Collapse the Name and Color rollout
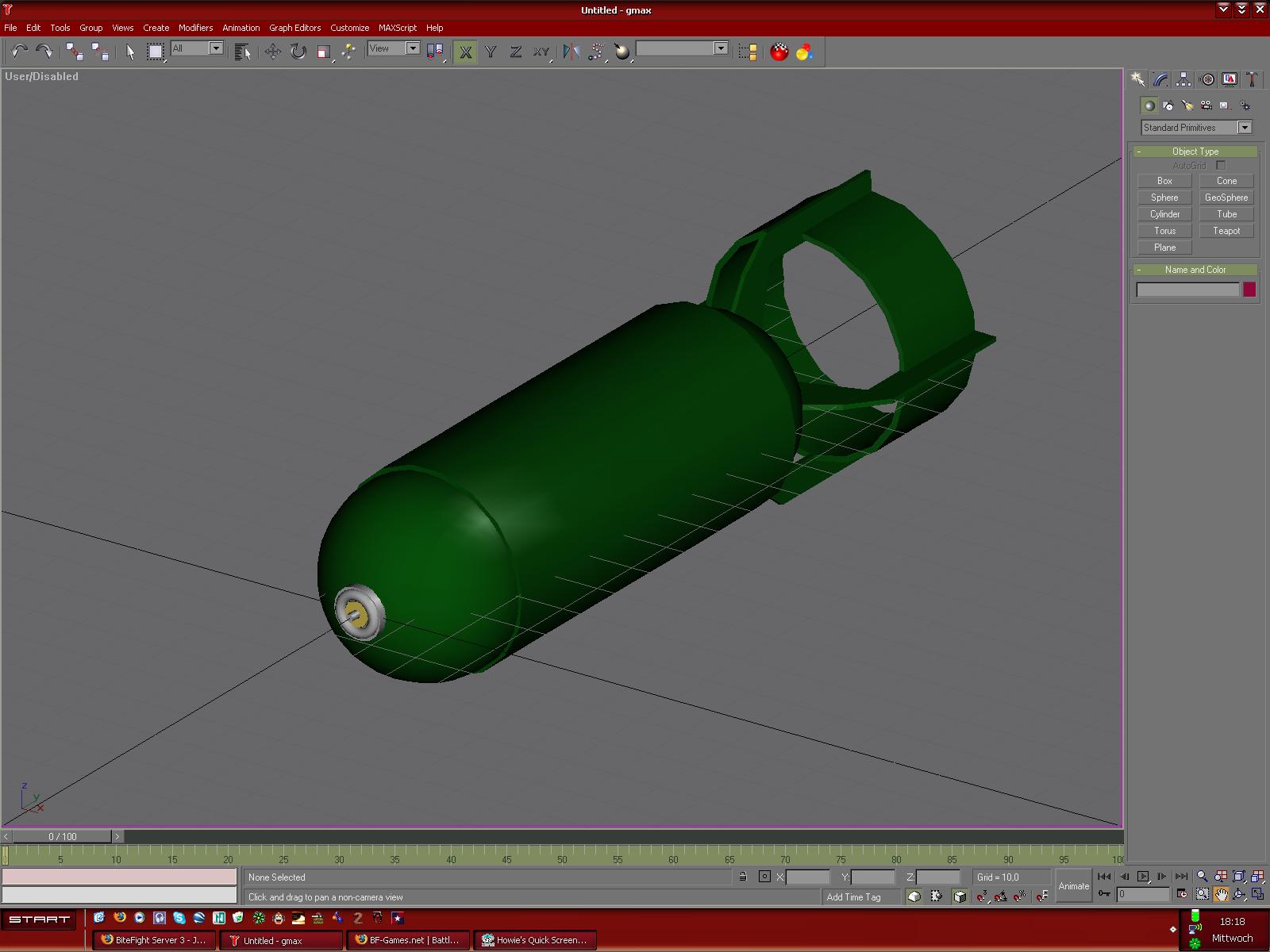Image resolution: width=1270 pixels, height=952 pixels. 1195,270
